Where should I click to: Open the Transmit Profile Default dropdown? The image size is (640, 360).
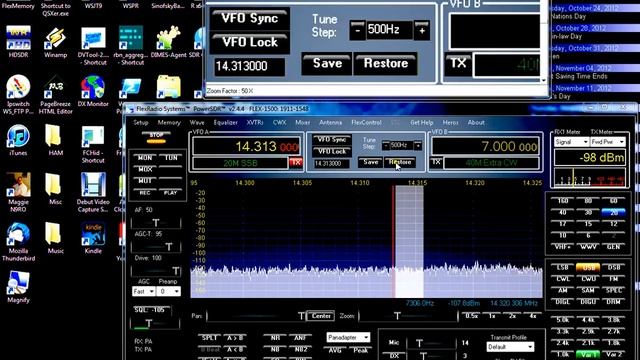pos(510,347)
